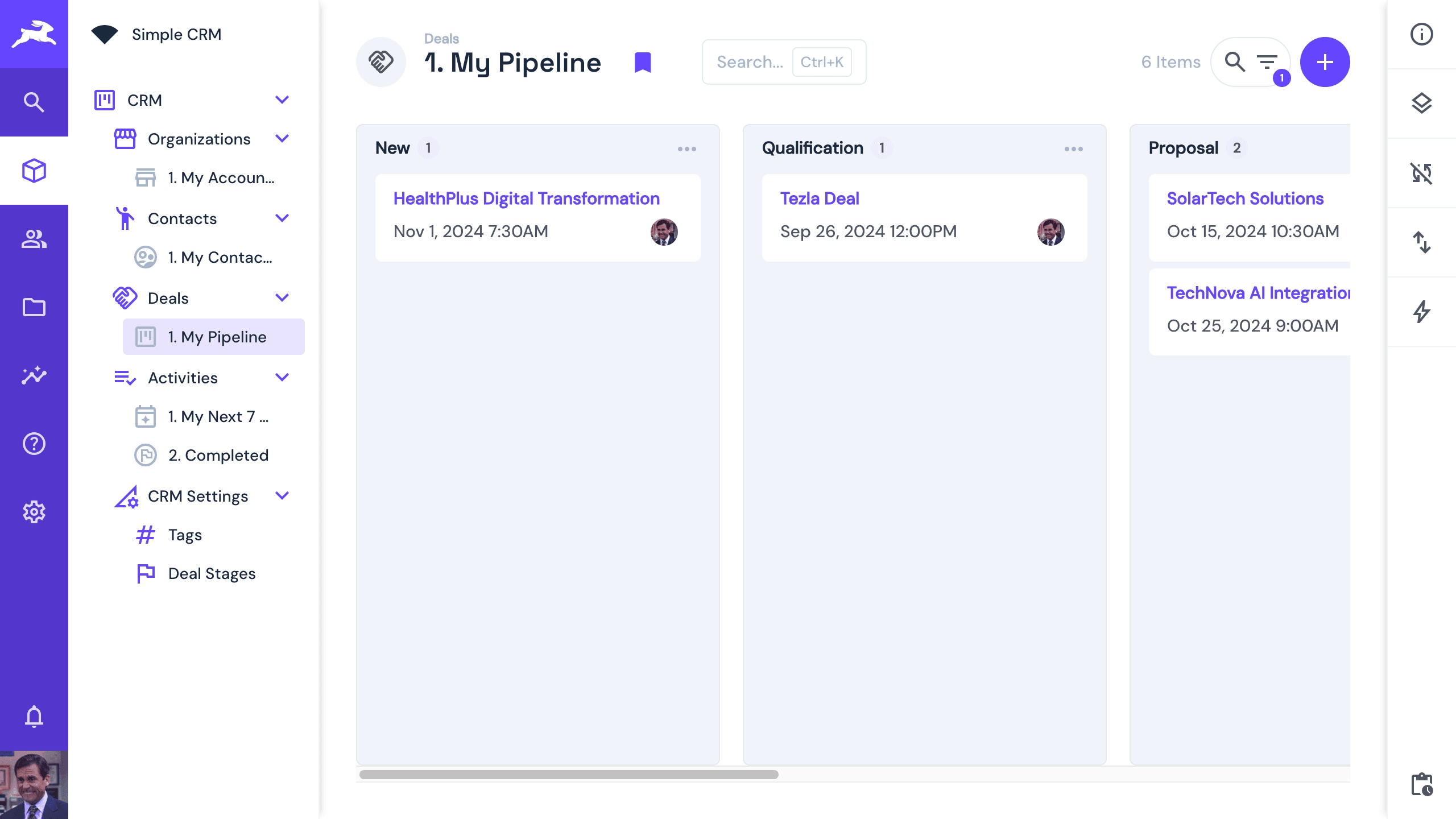Click the magnifier icon near 6 Items

pos(1235,62)
